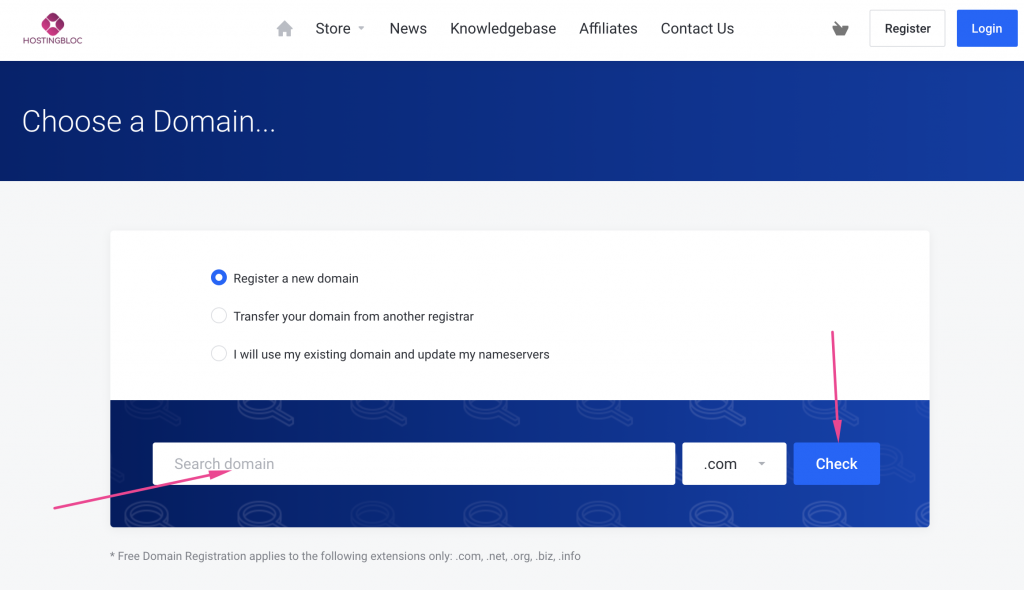1024x590 pixels.
Task: Click the Store menu dropdown arrow
Action: click(x=361, y=29)
